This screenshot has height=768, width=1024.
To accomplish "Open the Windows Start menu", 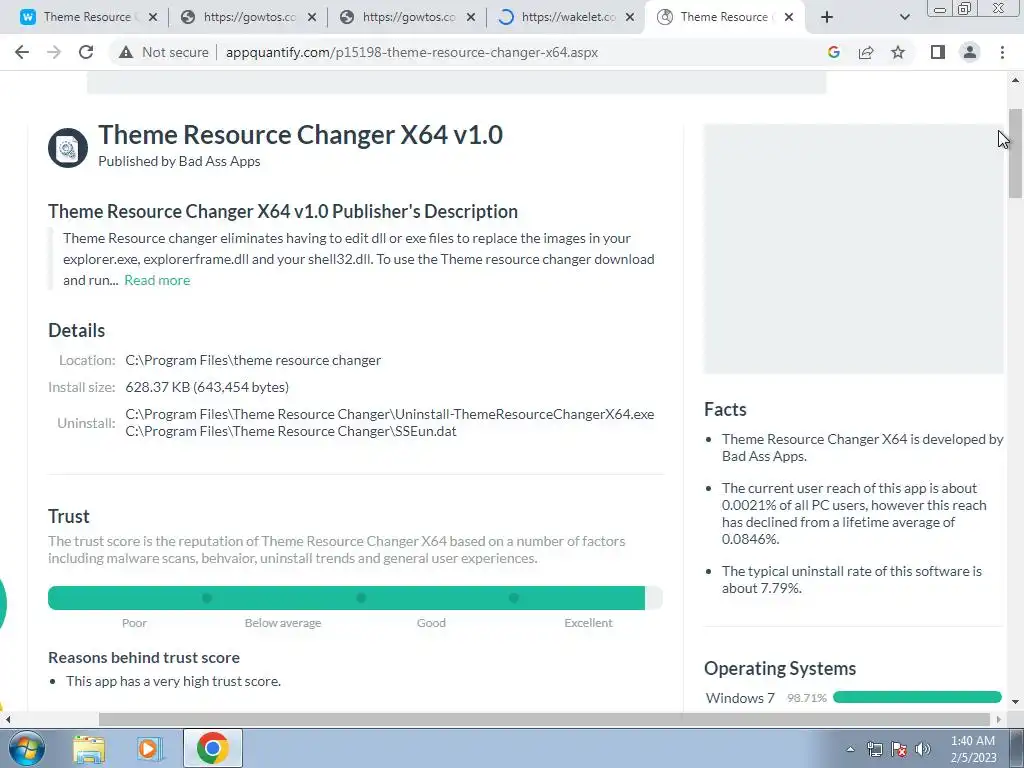I will tap(26, 748).
